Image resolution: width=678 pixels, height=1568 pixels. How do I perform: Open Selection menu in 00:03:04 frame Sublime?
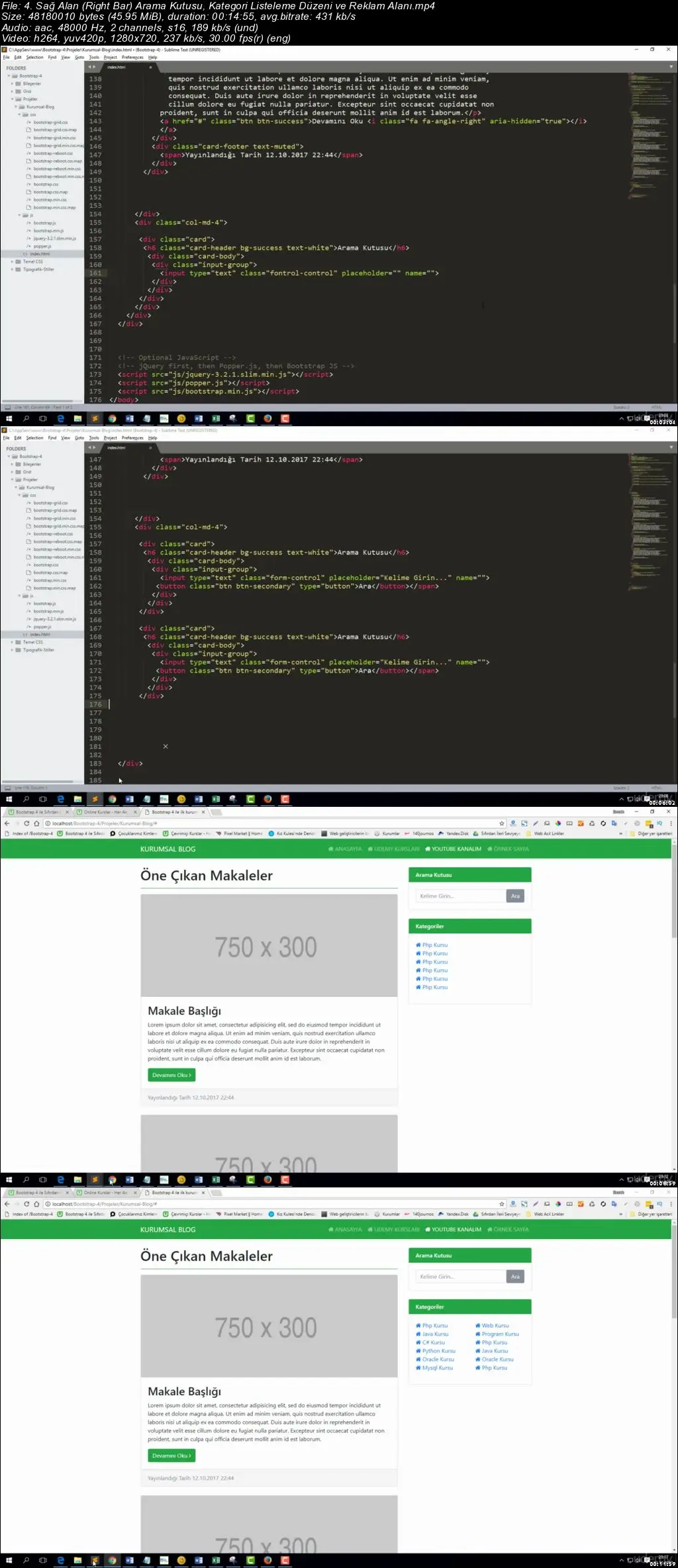point(34,58)
